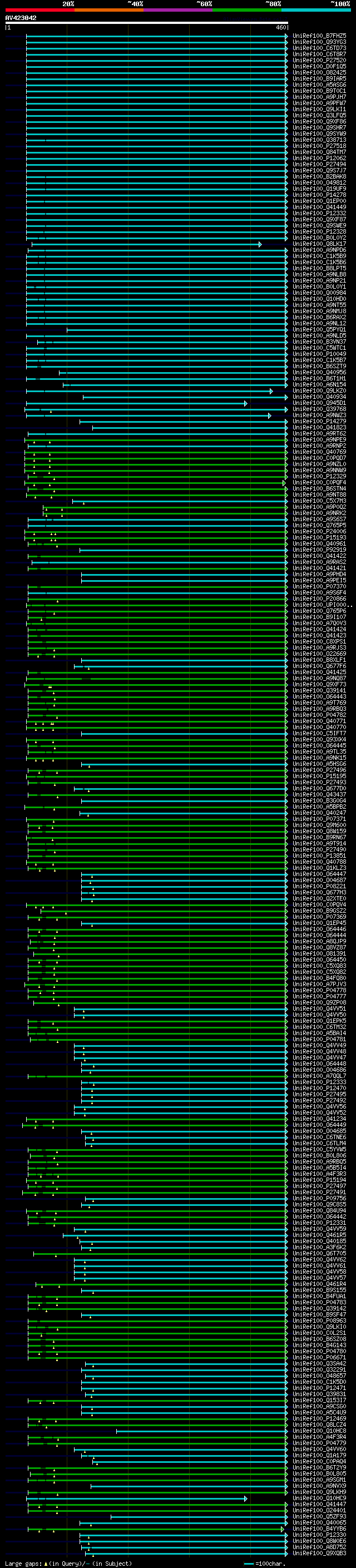Screen dimensions: 356x1568
Task: Select the UniRef100_B2BAK8 label
Action: pos(319,176)
